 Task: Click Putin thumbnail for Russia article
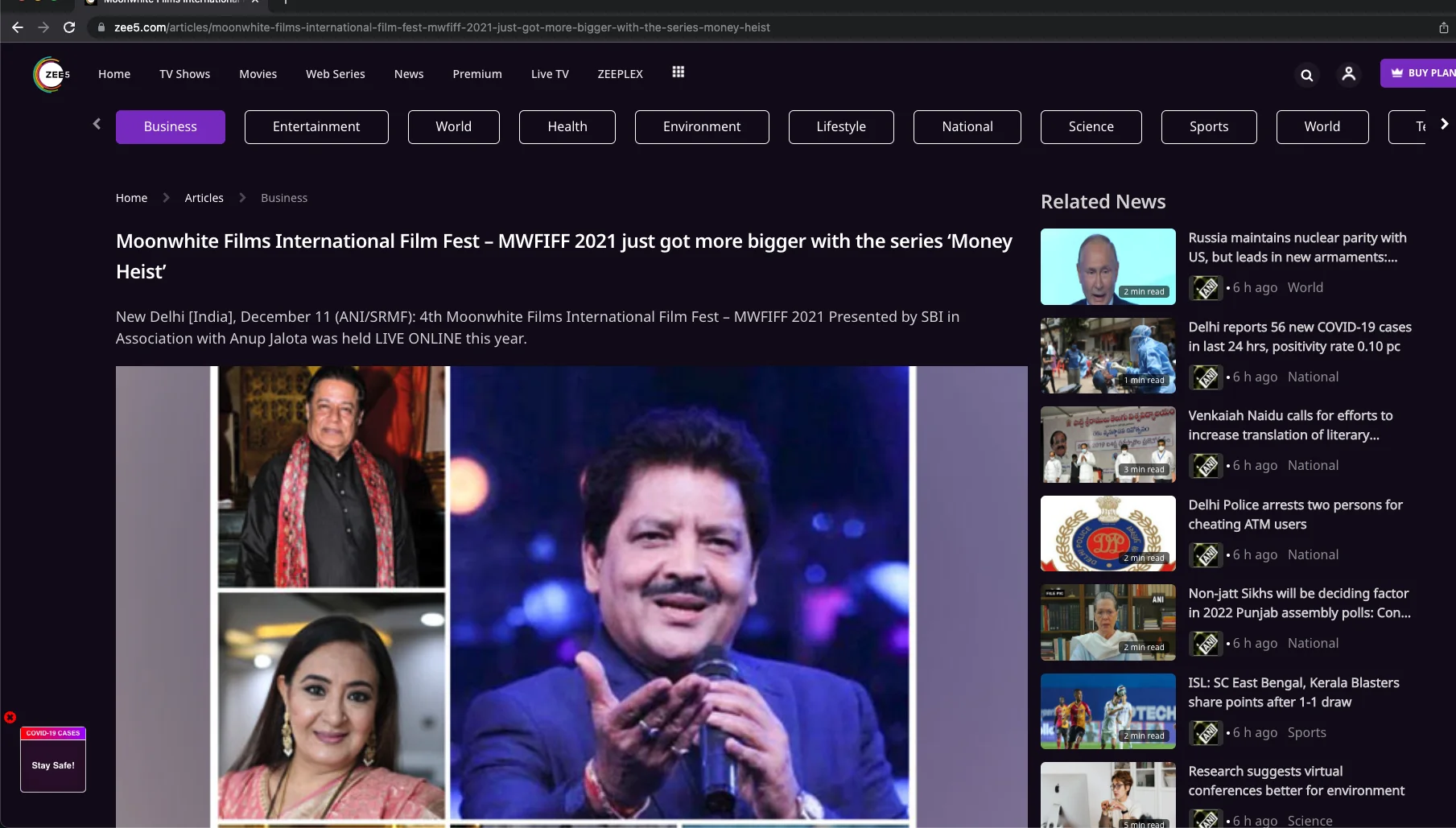(x=1107, y=267)
